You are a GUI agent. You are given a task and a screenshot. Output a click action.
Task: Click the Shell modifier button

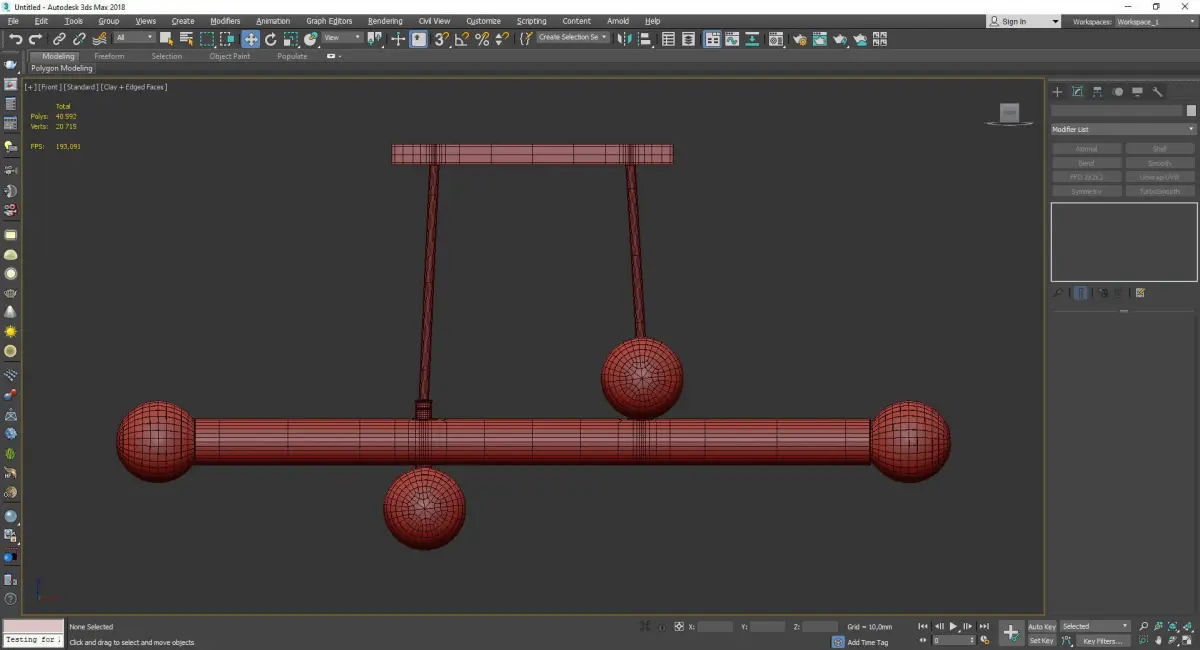[1160, 149]
